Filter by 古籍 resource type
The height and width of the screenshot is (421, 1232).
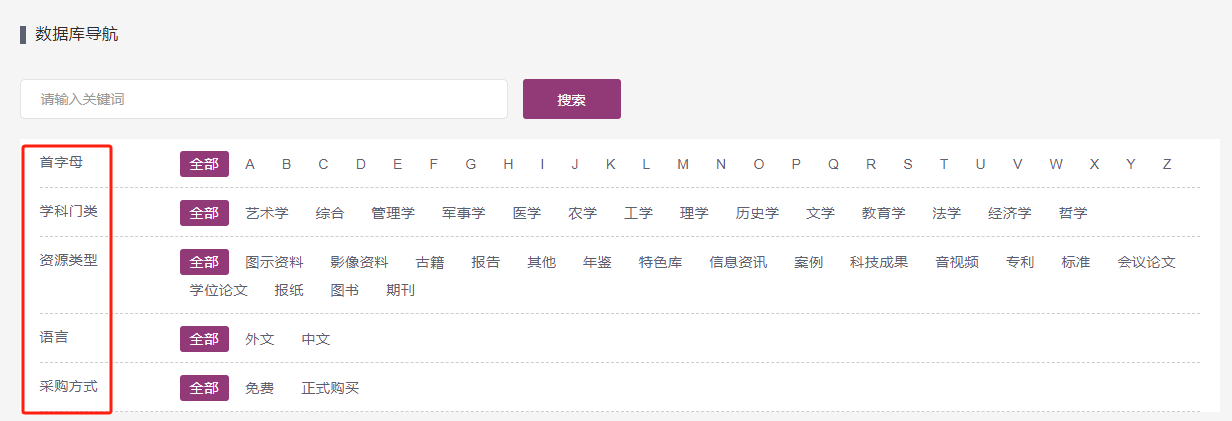click(430, 262)
